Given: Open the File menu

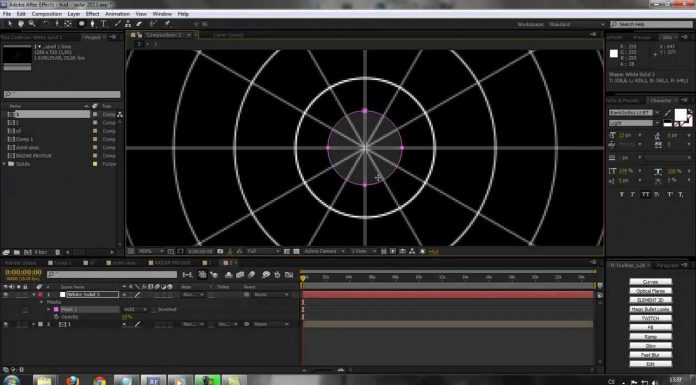Looking at the screenshot, I should (x=7, y=14).
